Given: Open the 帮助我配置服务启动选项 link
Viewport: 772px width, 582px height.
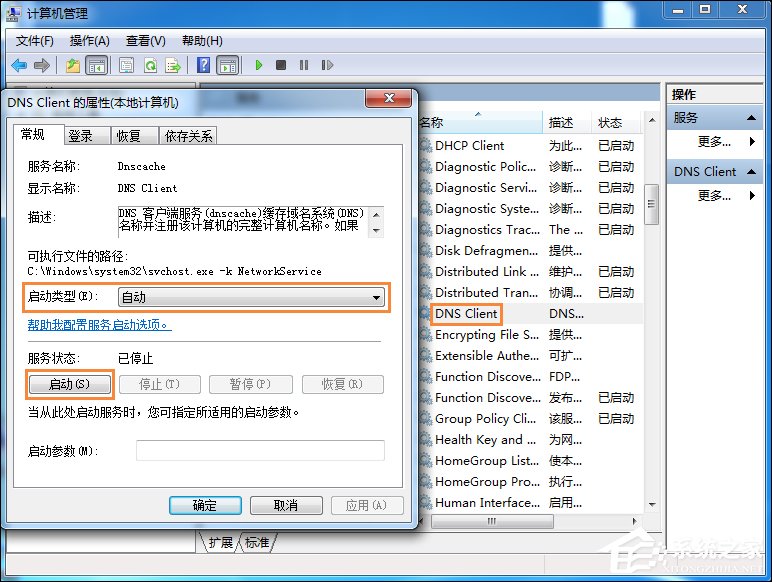Looking at the screenshot, I should pyautogui.click(x=99, y=325).
